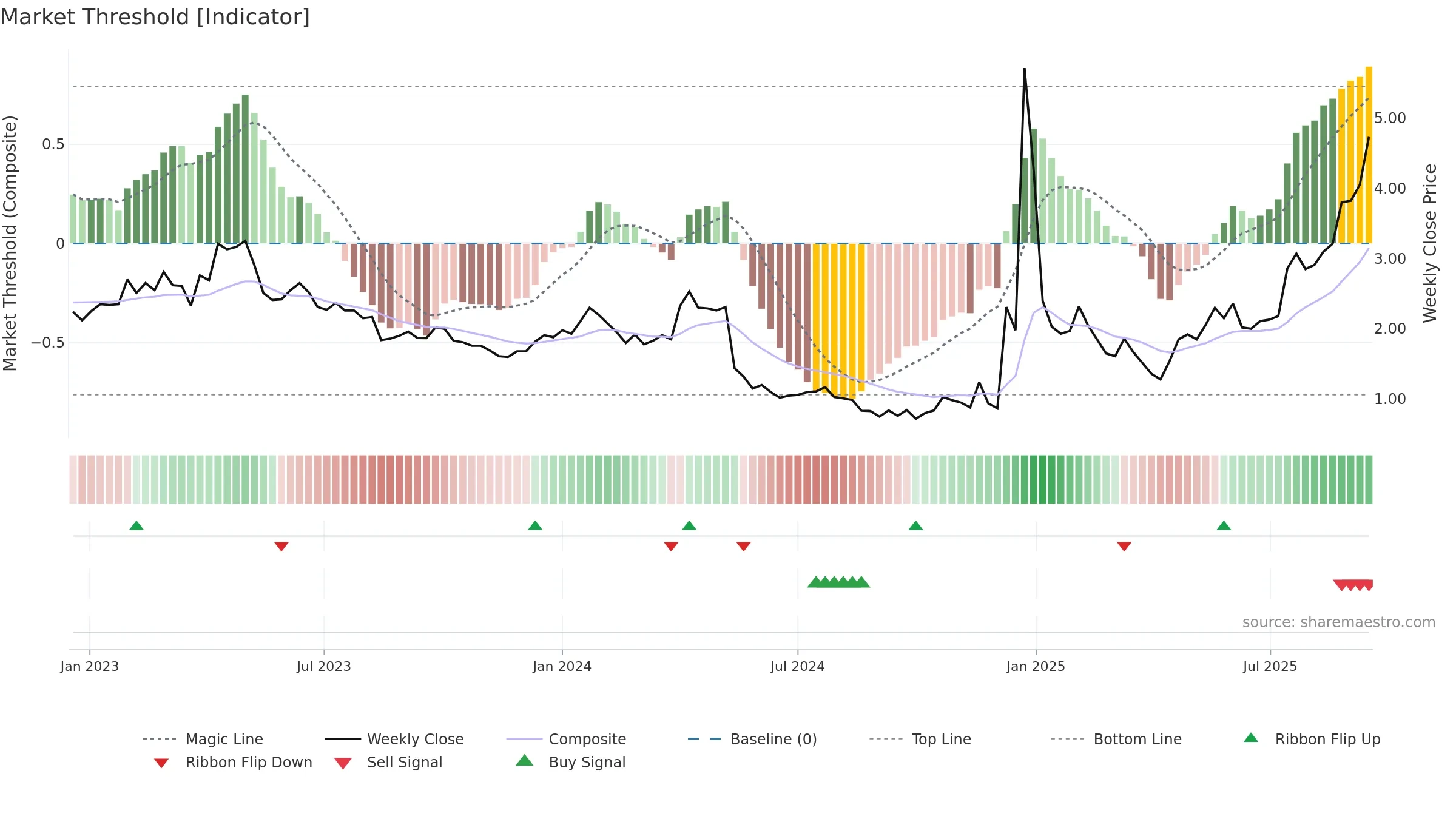This screenshot has height=819, width=1456.
Task: Toggle the Composite legend entry
Action: pyautogui.click(x=567, y=739)
